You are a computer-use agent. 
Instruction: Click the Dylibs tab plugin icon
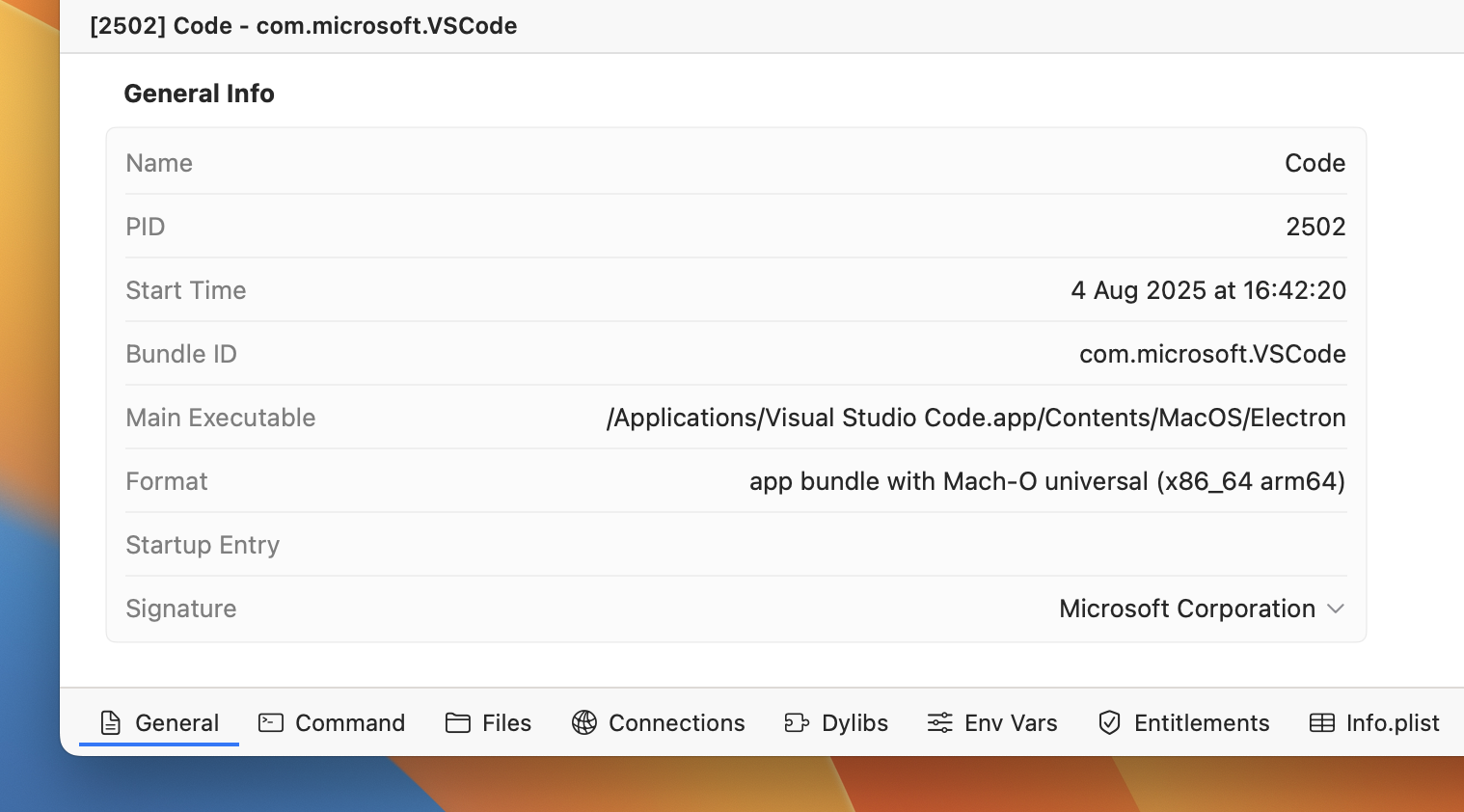point(797,722)
